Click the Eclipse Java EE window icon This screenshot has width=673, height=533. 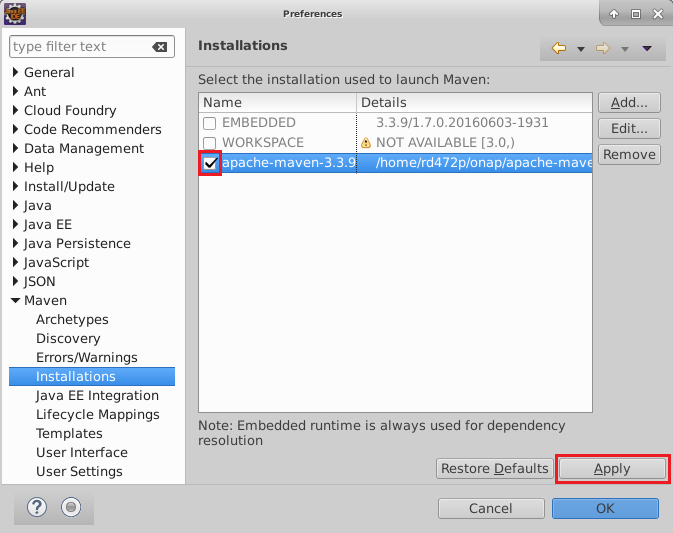pos(15,13)
